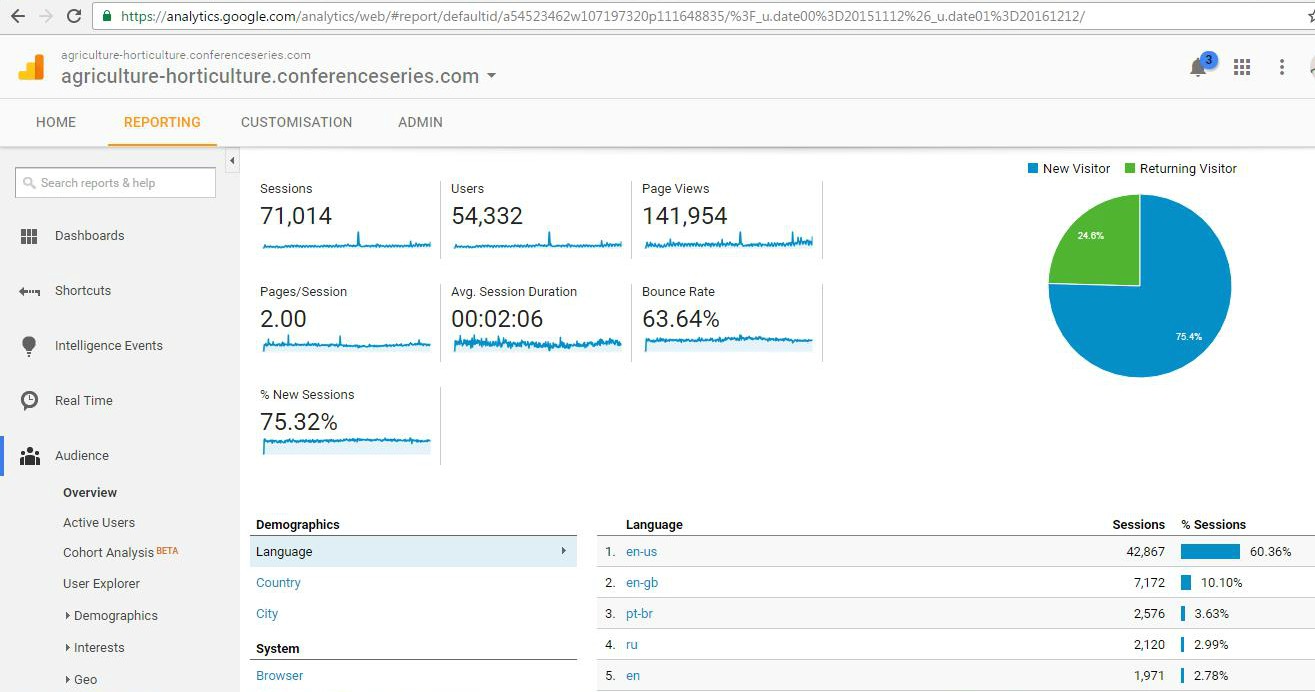Click the Page Views value 141,954
The height and width of the screenshot is (692, 1315).
coord(685,216)
